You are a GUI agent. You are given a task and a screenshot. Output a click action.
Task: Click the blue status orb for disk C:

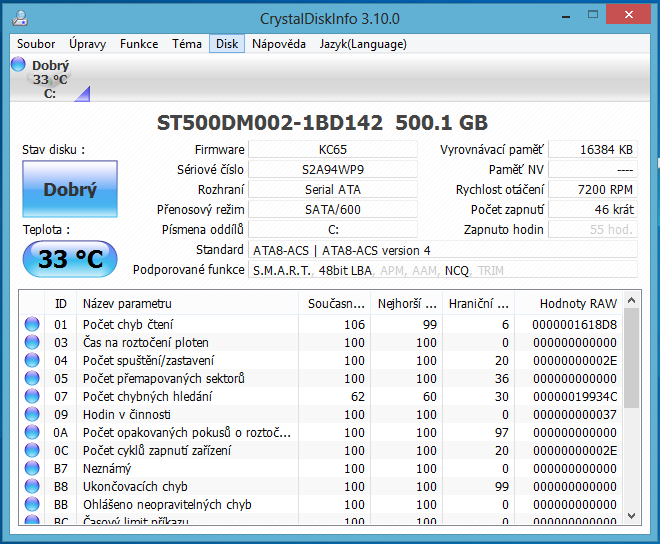tap(18, 65)
